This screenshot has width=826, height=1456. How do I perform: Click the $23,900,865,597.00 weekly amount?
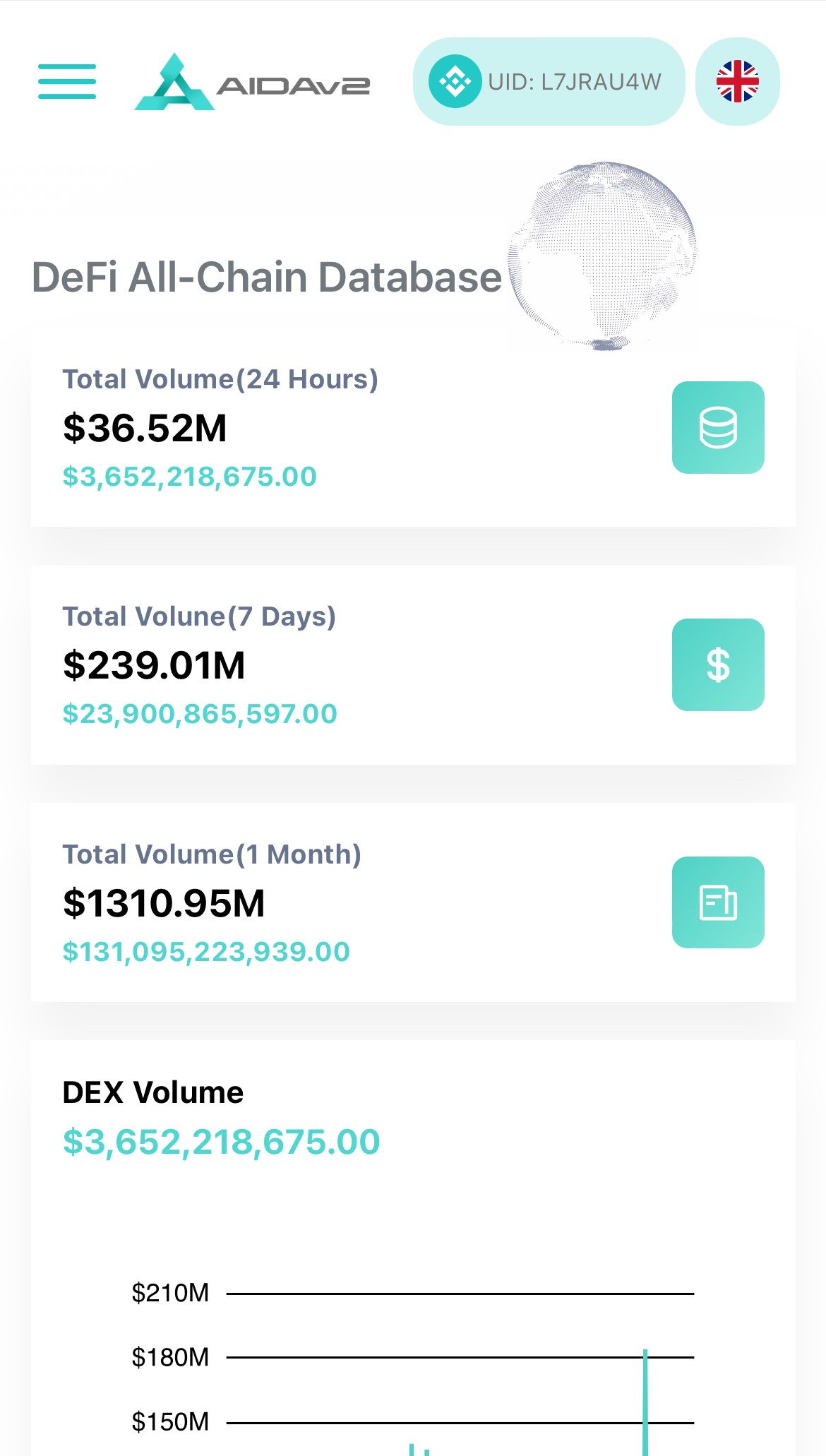pos(200,715)
